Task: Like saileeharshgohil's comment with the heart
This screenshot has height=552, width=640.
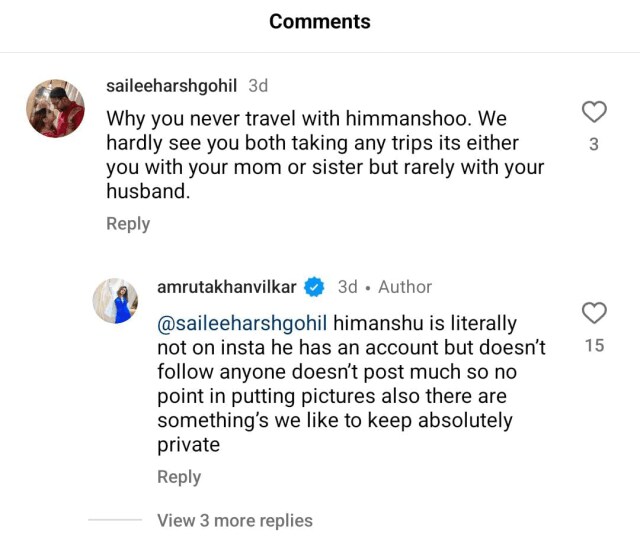Action: [594, 113]
